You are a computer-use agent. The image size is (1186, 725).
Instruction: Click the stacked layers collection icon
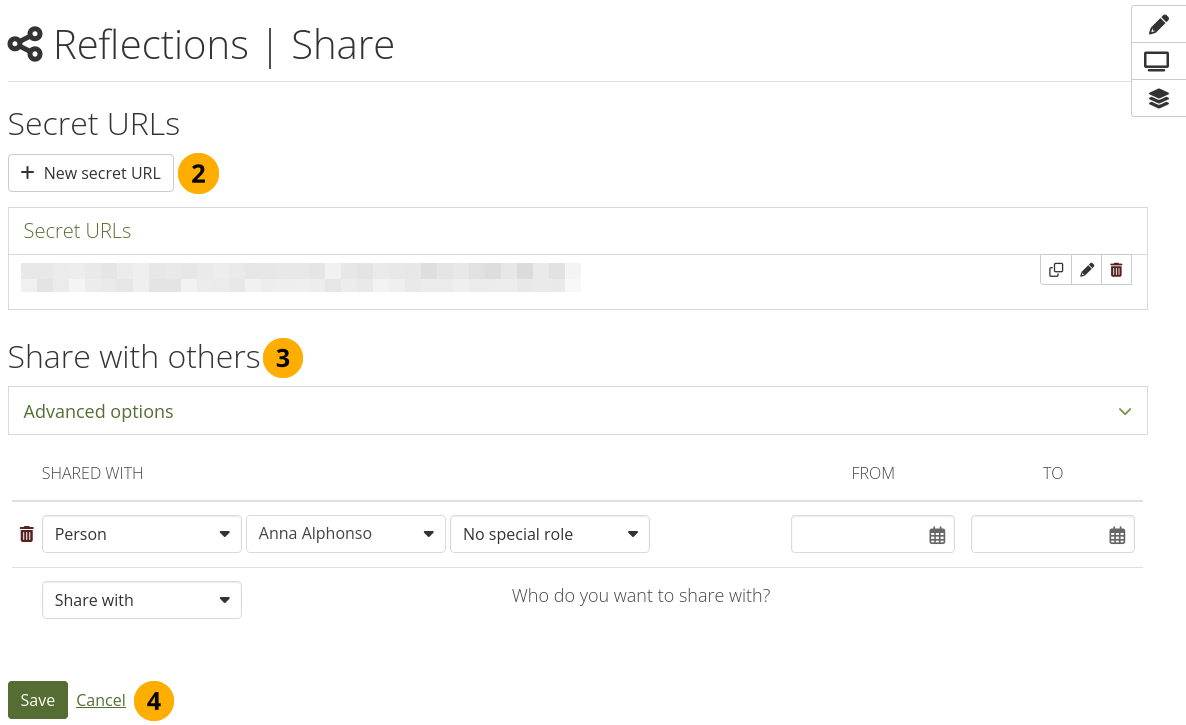point(1158,98)
